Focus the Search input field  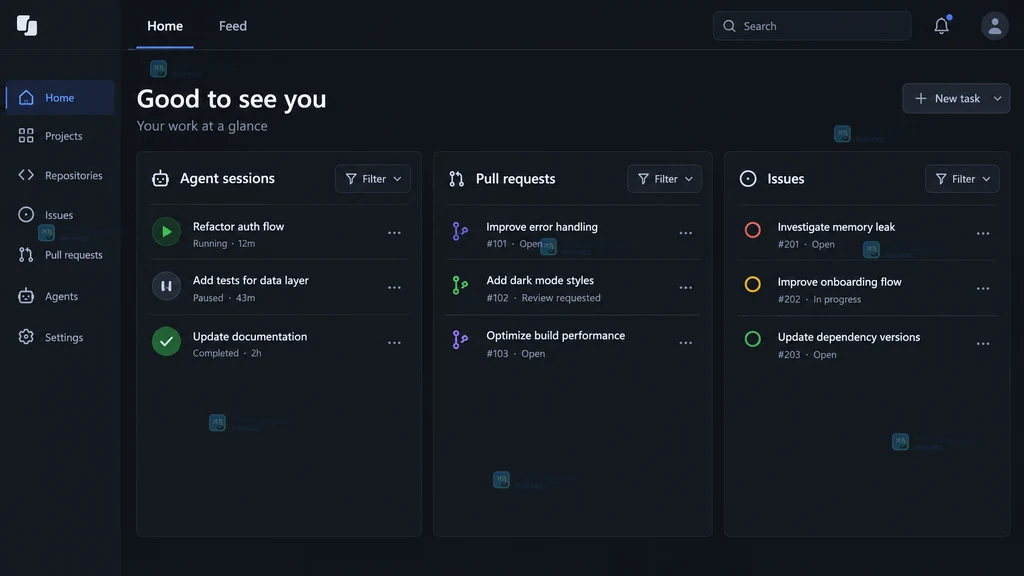tap(812, 26)
